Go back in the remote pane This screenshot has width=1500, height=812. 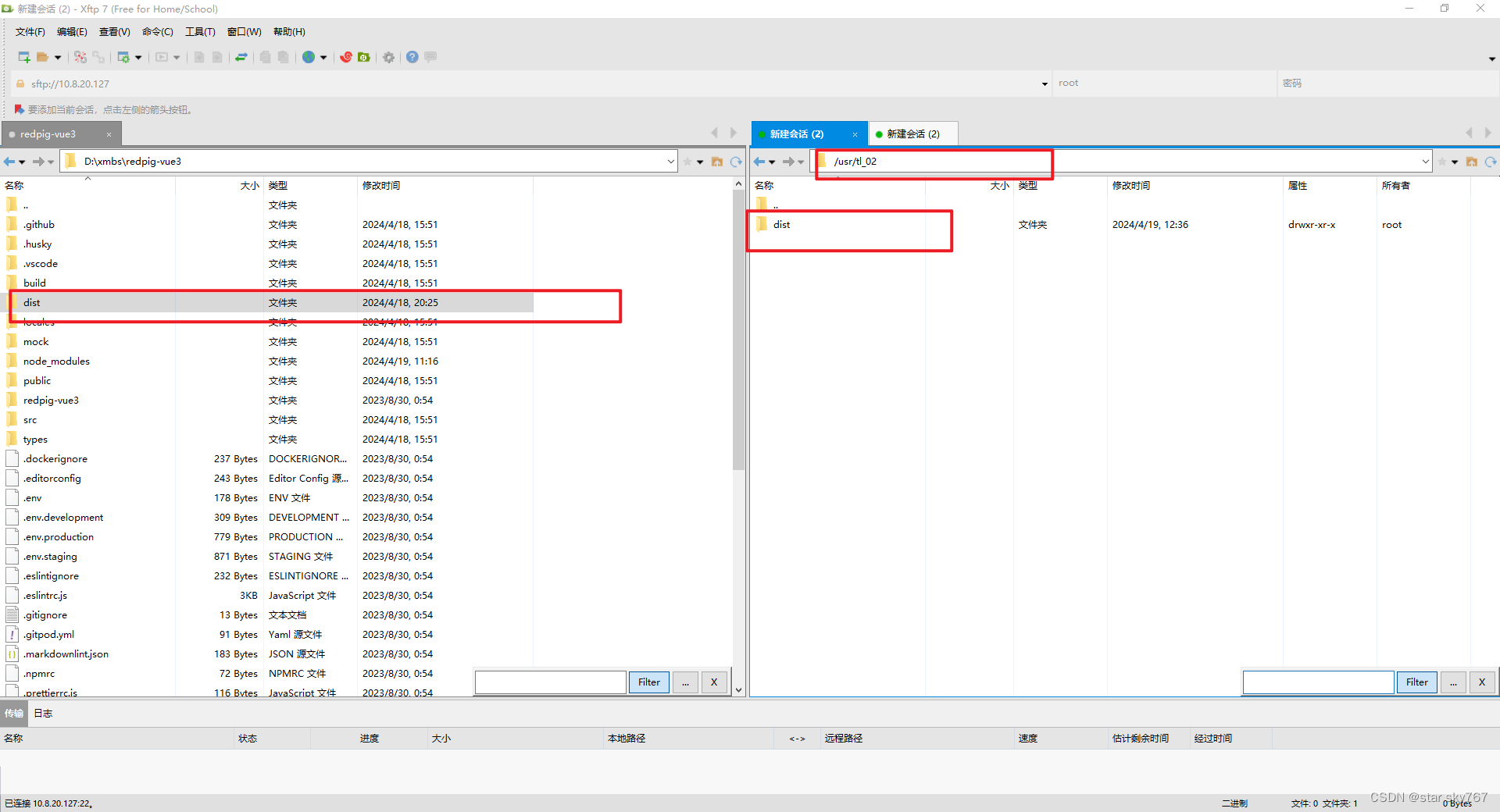click(759, 162)
